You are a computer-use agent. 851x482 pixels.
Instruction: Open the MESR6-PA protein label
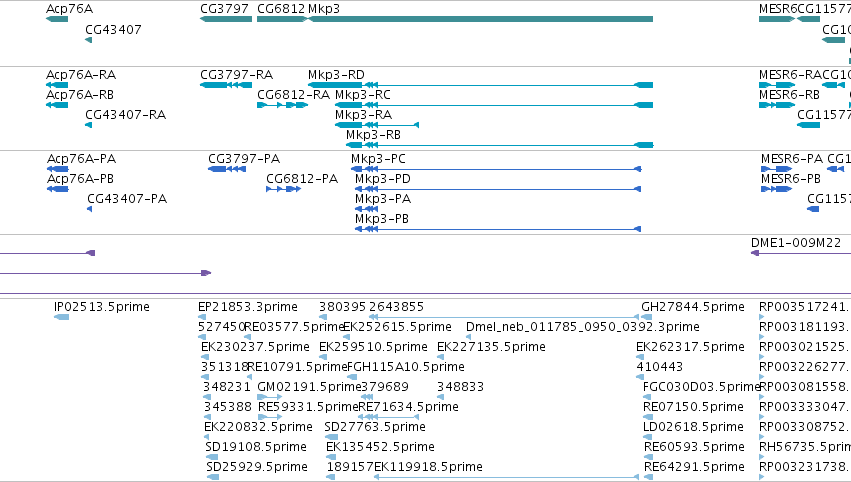(792, 159)
